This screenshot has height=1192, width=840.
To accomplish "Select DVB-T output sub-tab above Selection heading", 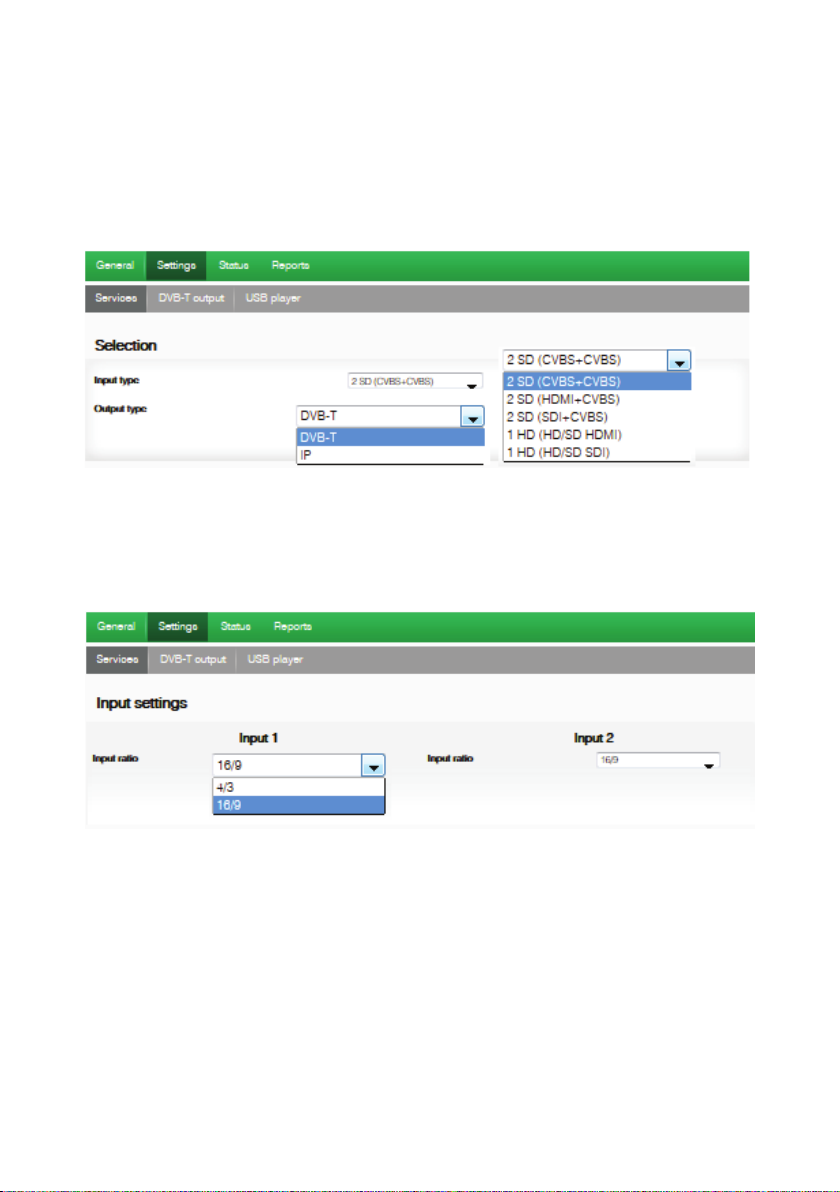I will [x=191, y=298].
